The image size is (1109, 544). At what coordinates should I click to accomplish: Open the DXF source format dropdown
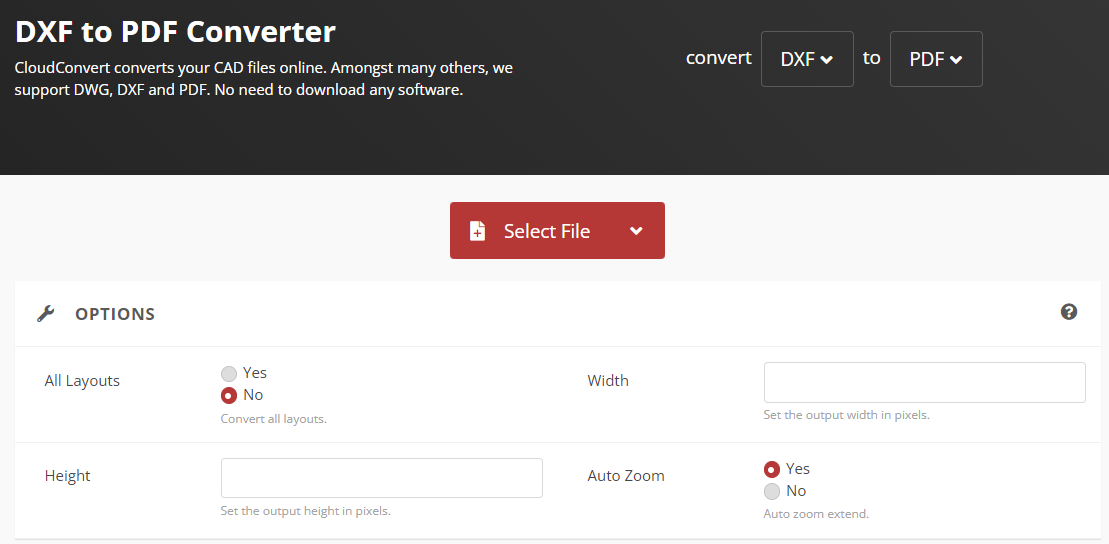[807, 59]
